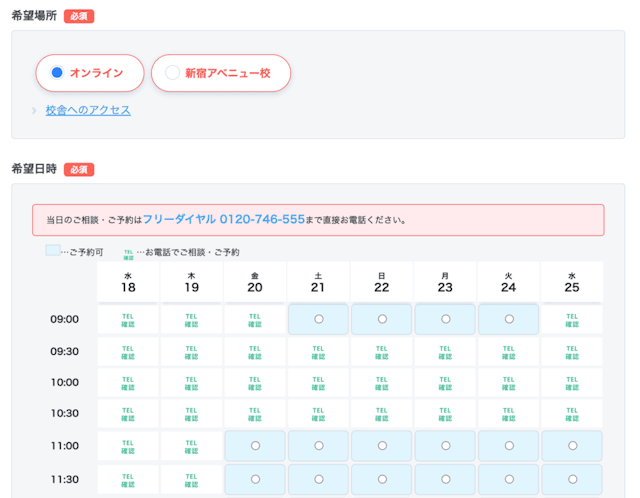Viewport: 640px width, 498px height.
Task: Select 09:00 slot on Saturday 21
Action: tap(318, 319)
